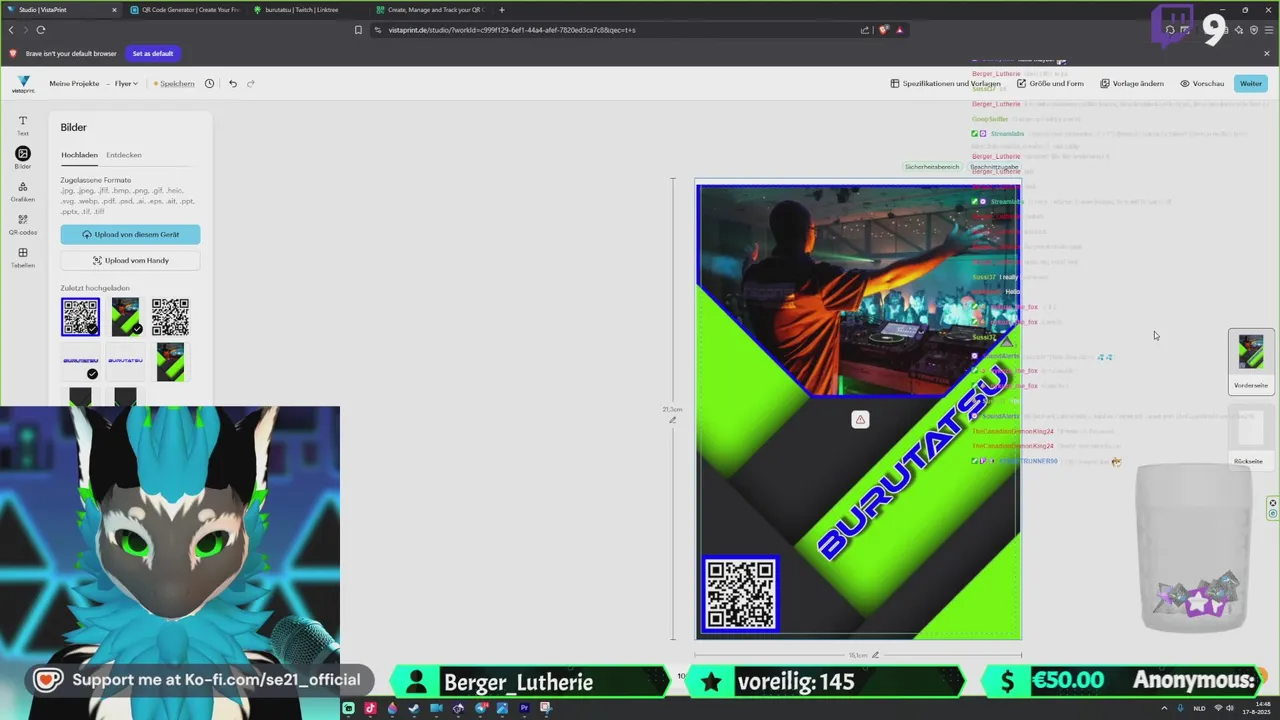Edit the flyer width pencil icon
This screenshot has width=1280, height=720.
[875, 655]
